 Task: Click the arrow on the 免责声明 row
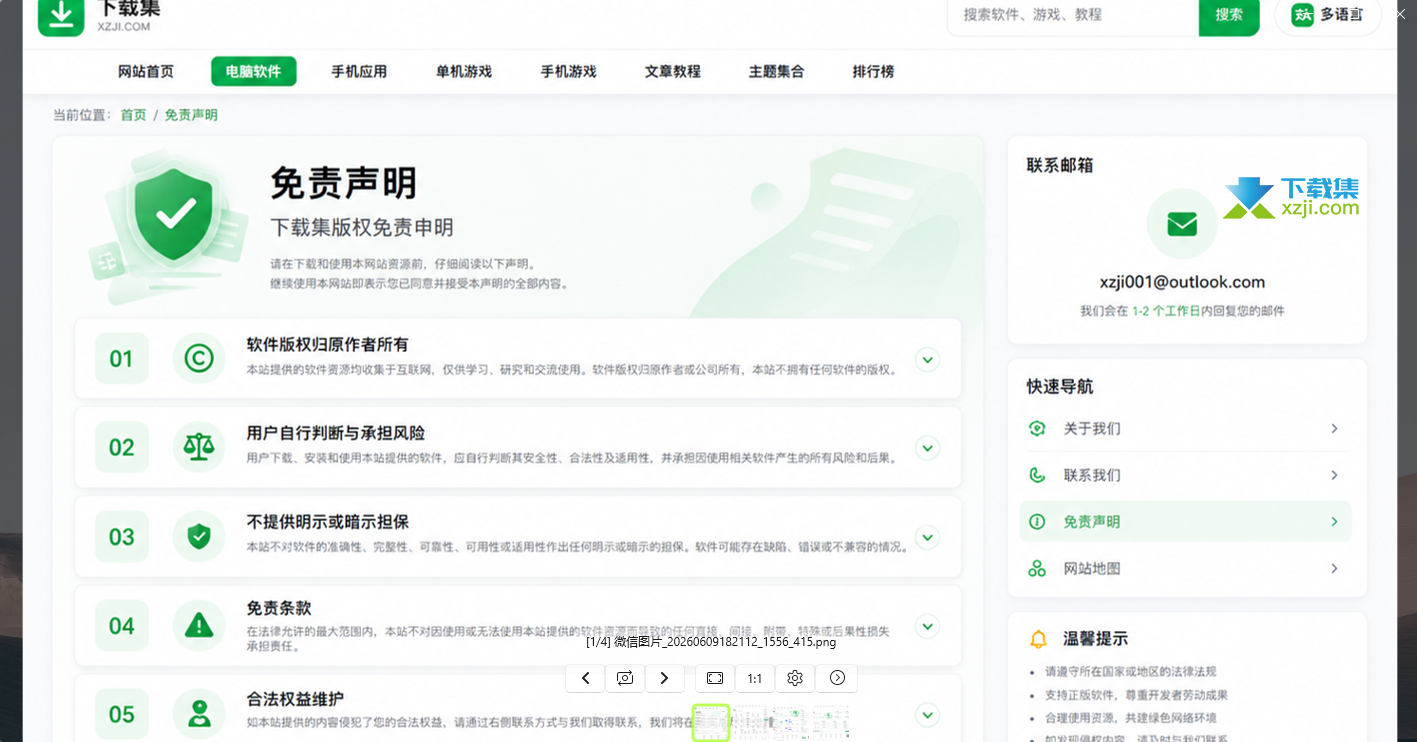point(1334,522)
